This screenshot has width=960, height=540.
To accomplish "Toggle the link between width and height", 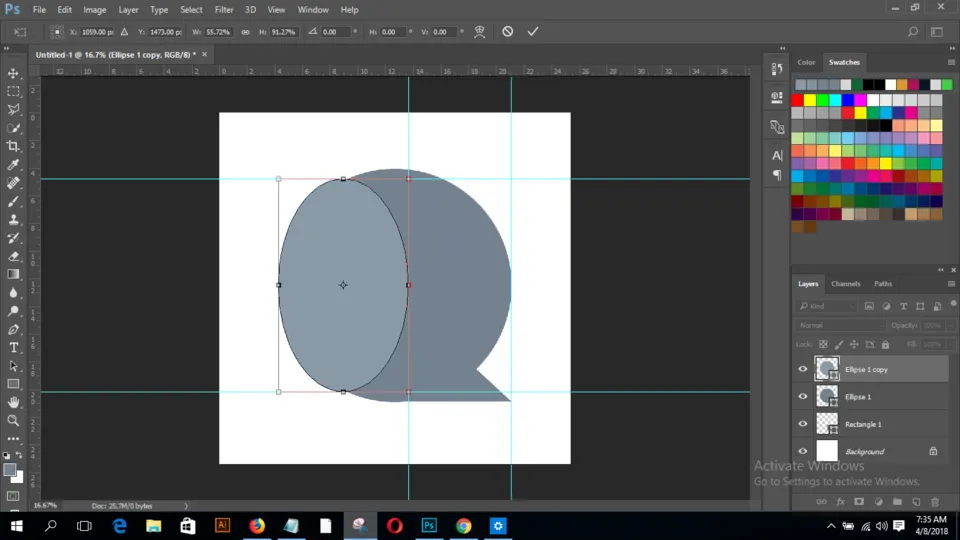I will 246,32.
